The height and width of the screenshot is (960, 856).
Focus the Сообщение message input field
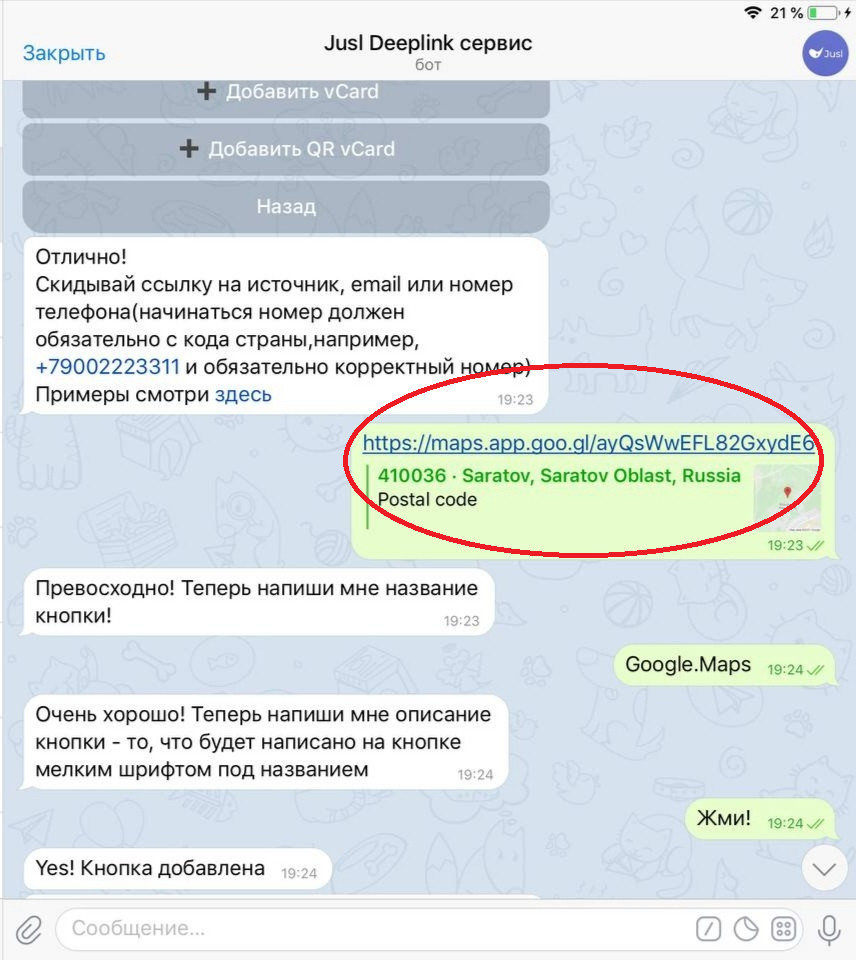pos(374,929)
